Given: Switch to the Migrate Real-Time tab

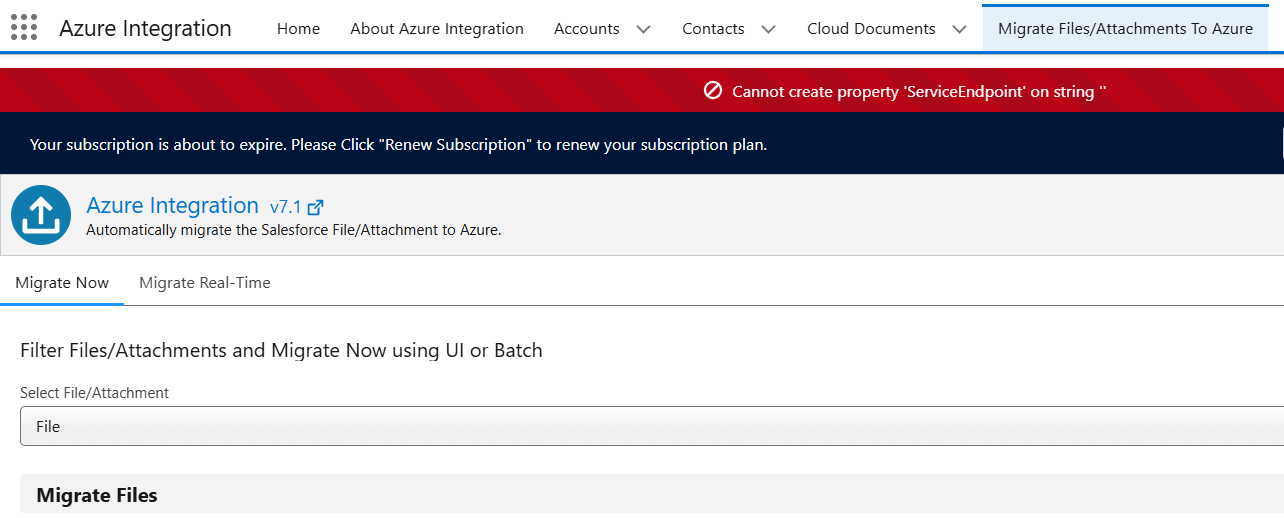Looking at the screenshot, I should 205,283.
